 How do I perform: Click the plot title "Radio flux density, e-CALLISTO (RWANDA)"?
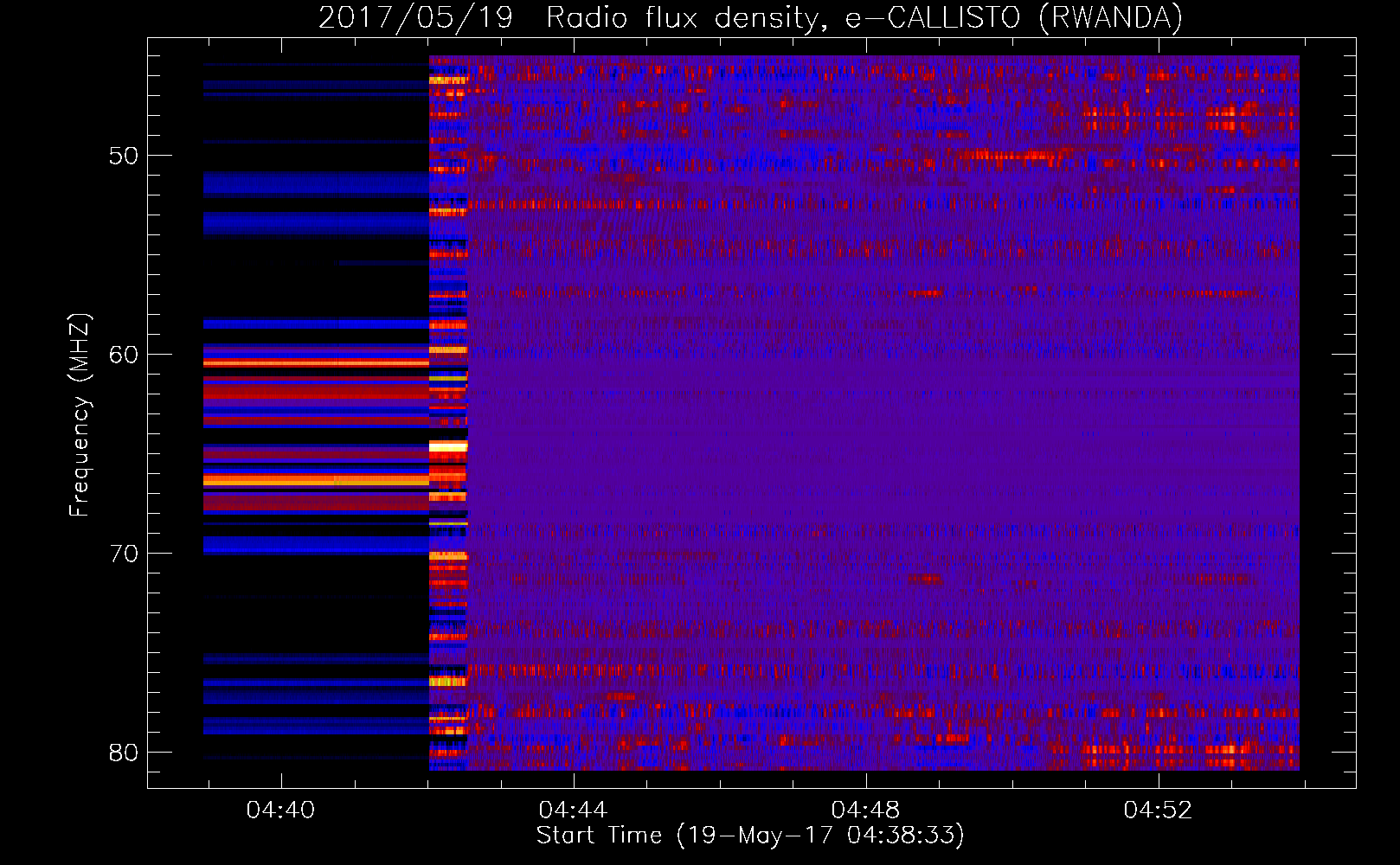tap(864, 18)
